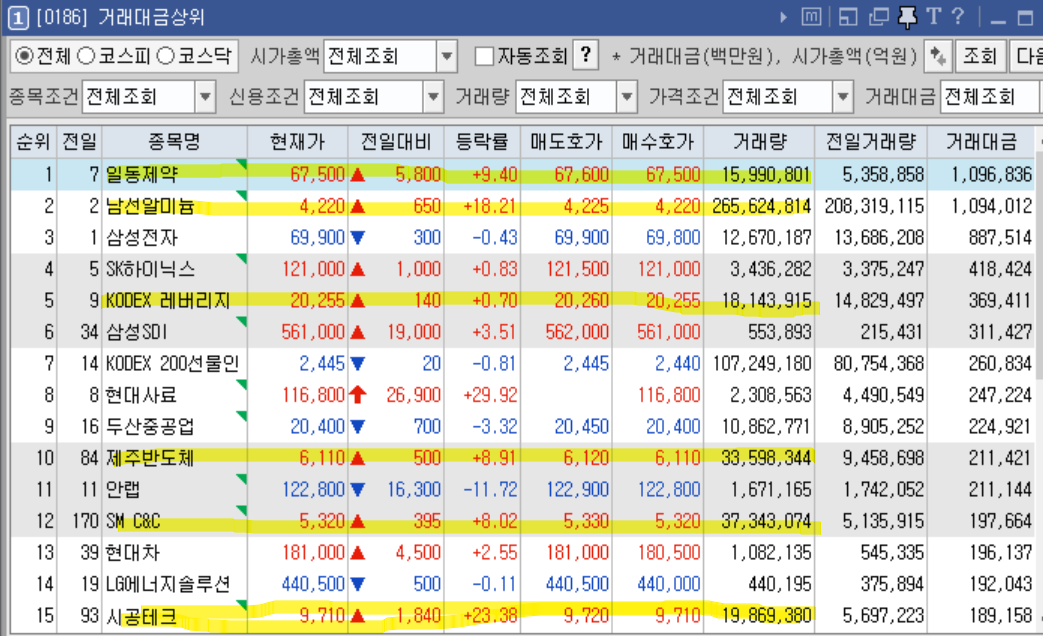The image size is (1043, 636).
Task: Select the 코스피 radio button
Action: [x=86, y=56]
